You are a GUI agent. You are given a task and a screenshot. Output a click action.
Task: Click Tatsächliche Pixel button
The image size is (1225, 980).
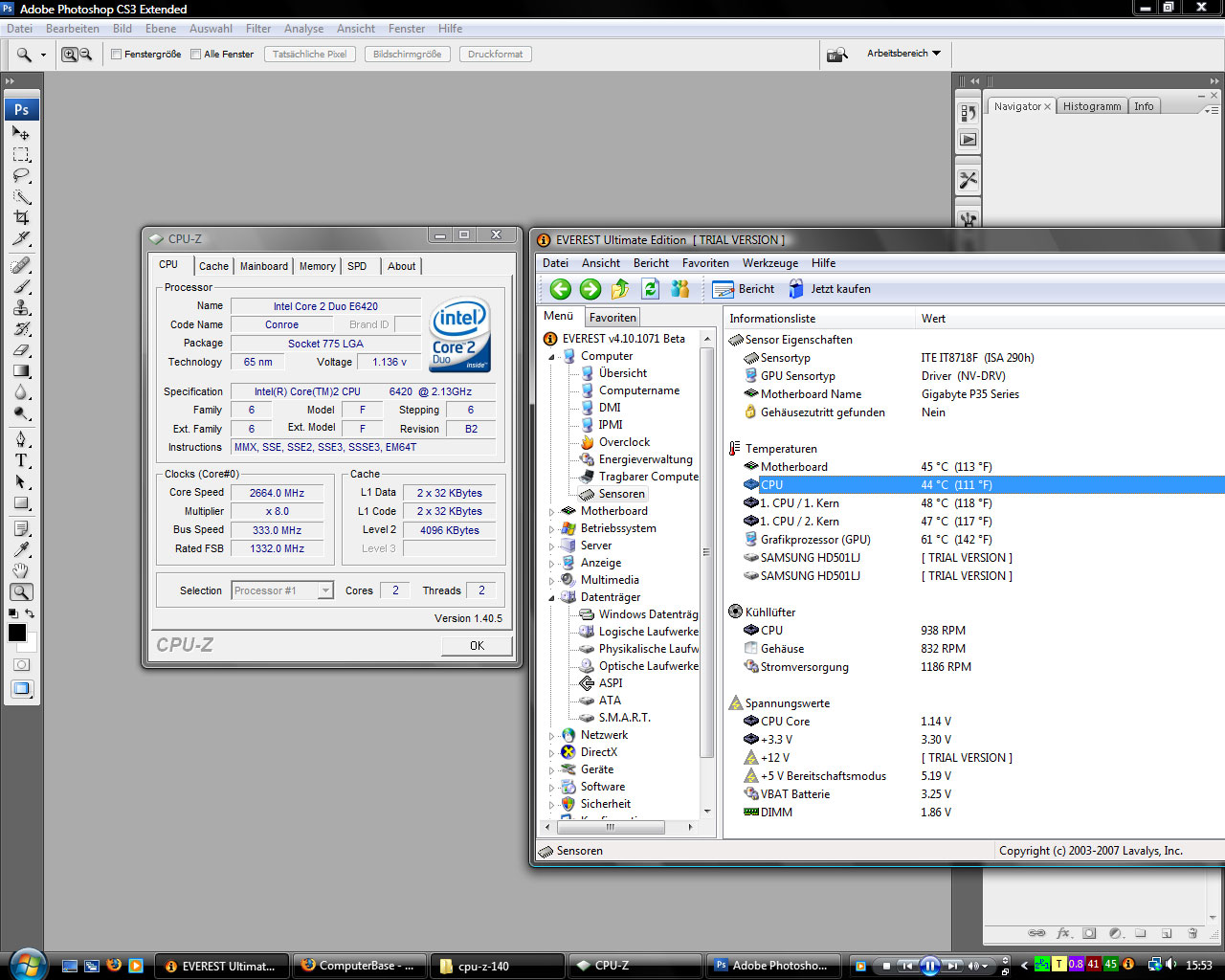310,55
